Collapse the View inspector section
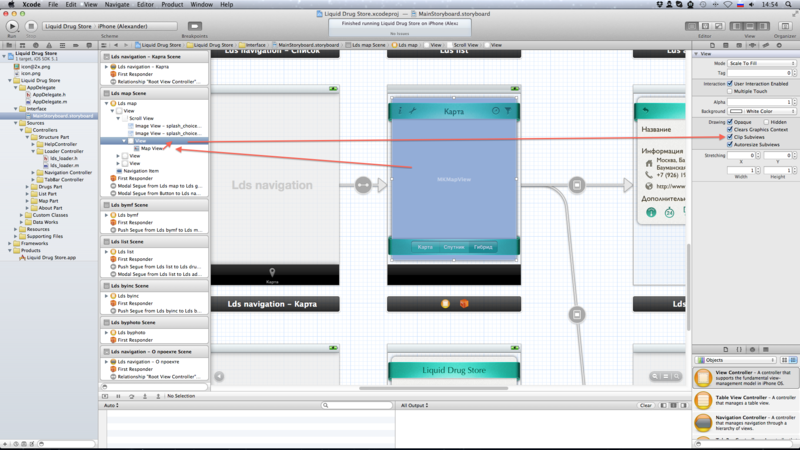The height and width of the screenshot is (450, 800). coord(696,54)
